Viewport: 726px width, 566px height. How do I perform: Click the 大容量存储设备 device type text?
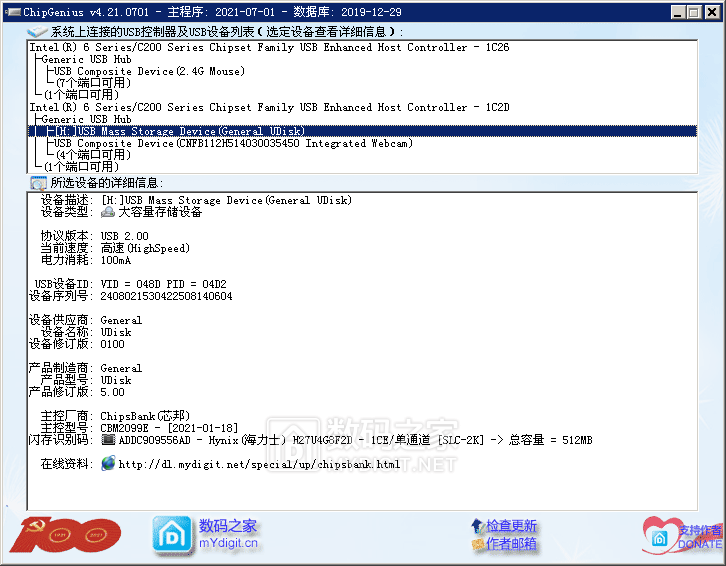(x=160, y=212)
